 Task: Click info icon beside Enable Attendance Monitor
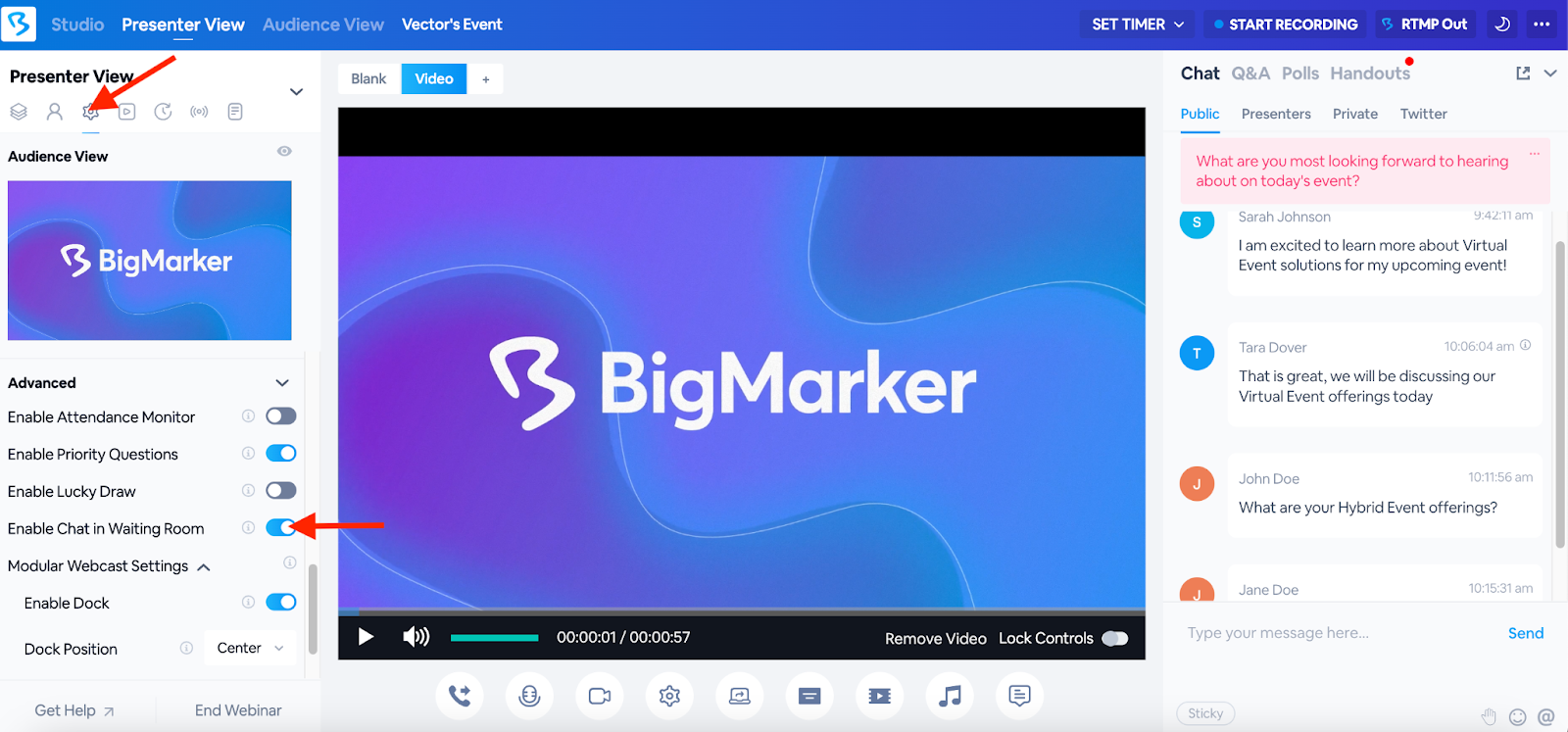[248, 416]
